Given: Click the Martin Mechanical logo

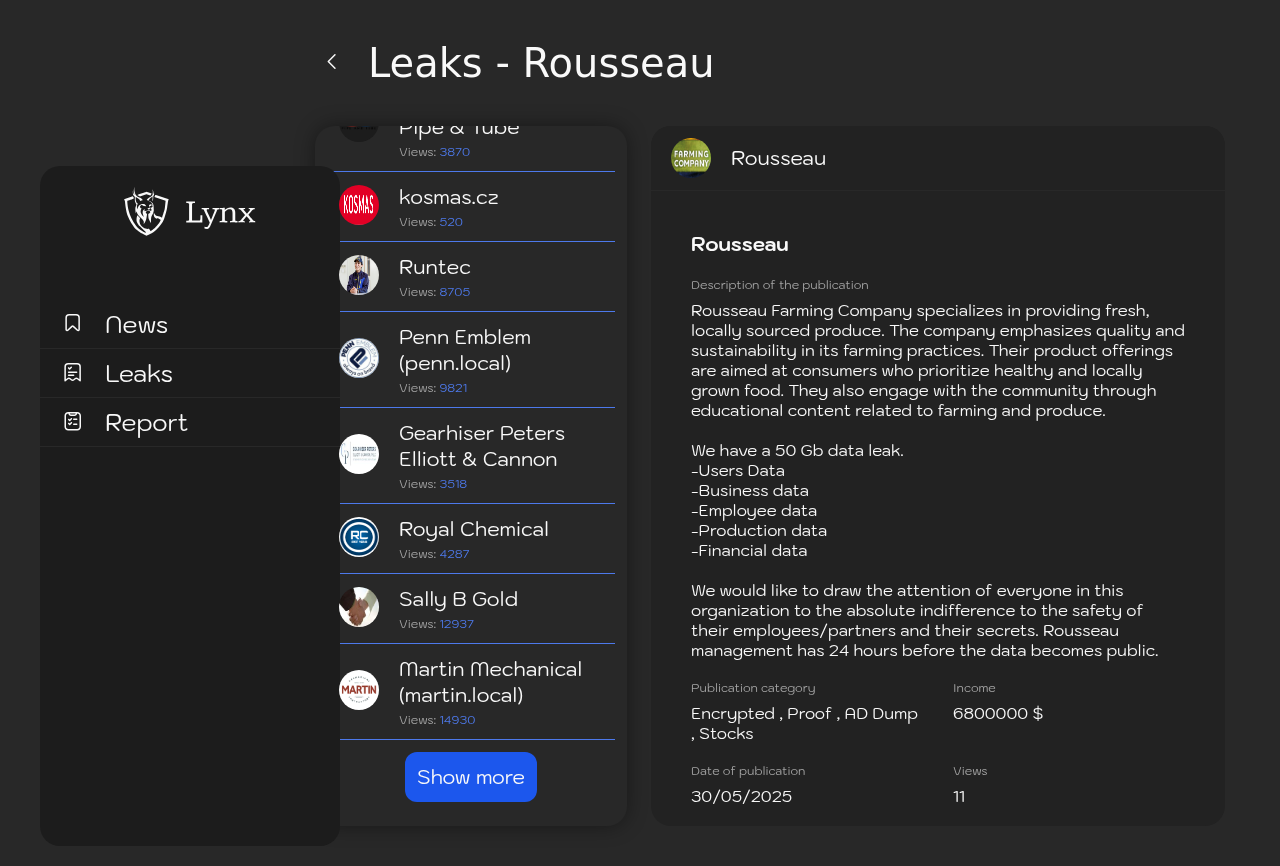Looking at the screenshot, I should pos(359,690).
